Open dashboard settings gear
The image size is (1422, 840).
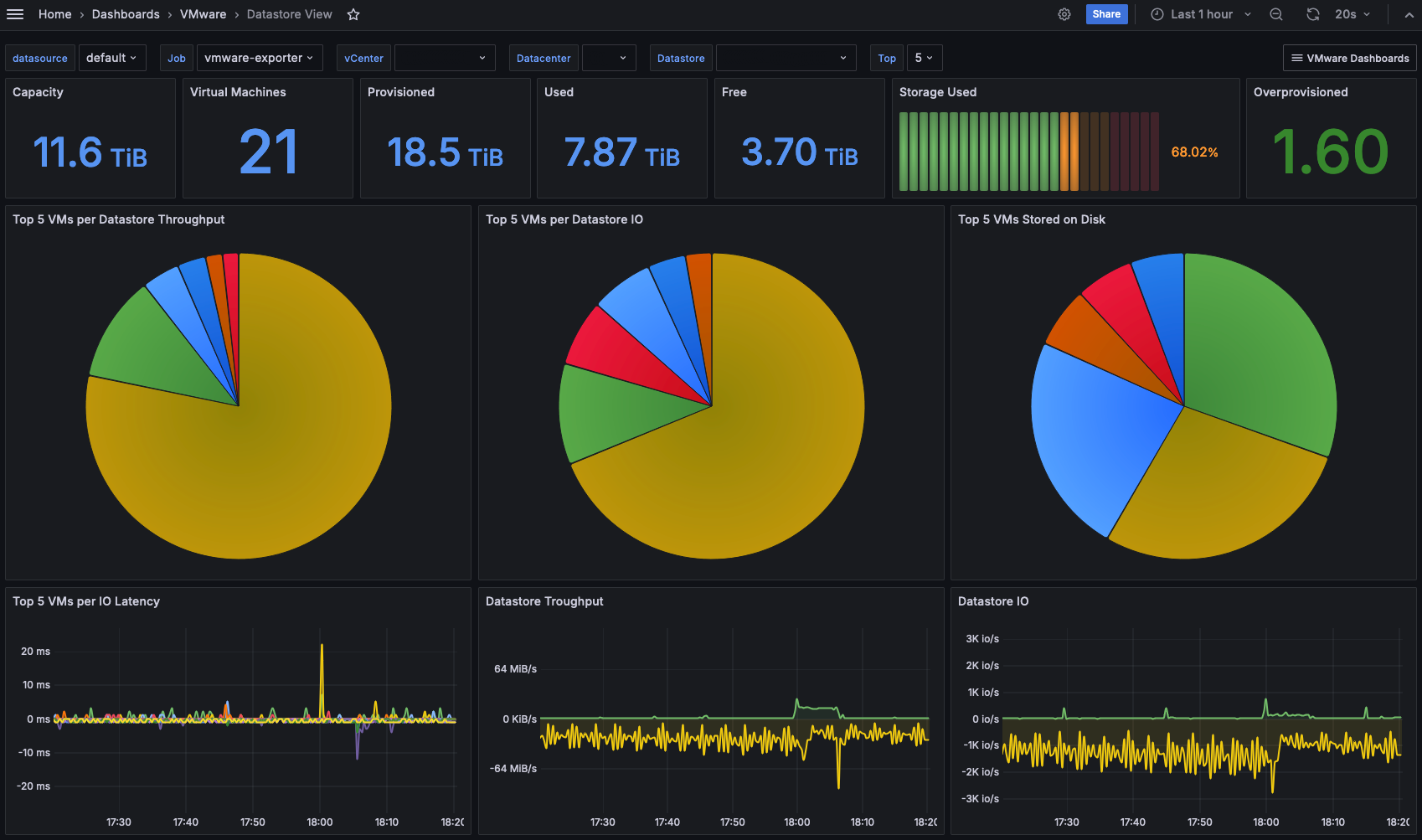[1064, 14]
